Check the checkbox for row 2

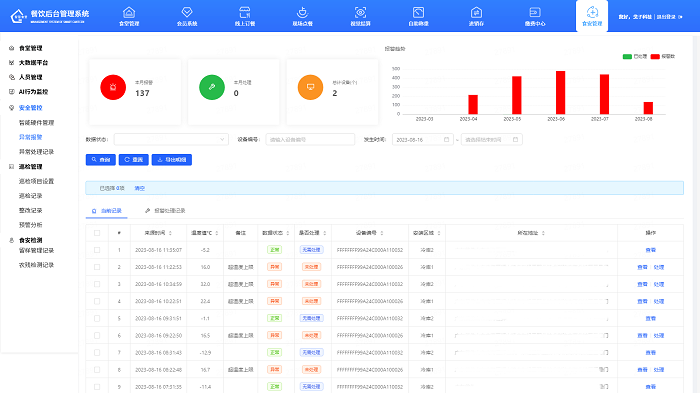coord(97,267)
